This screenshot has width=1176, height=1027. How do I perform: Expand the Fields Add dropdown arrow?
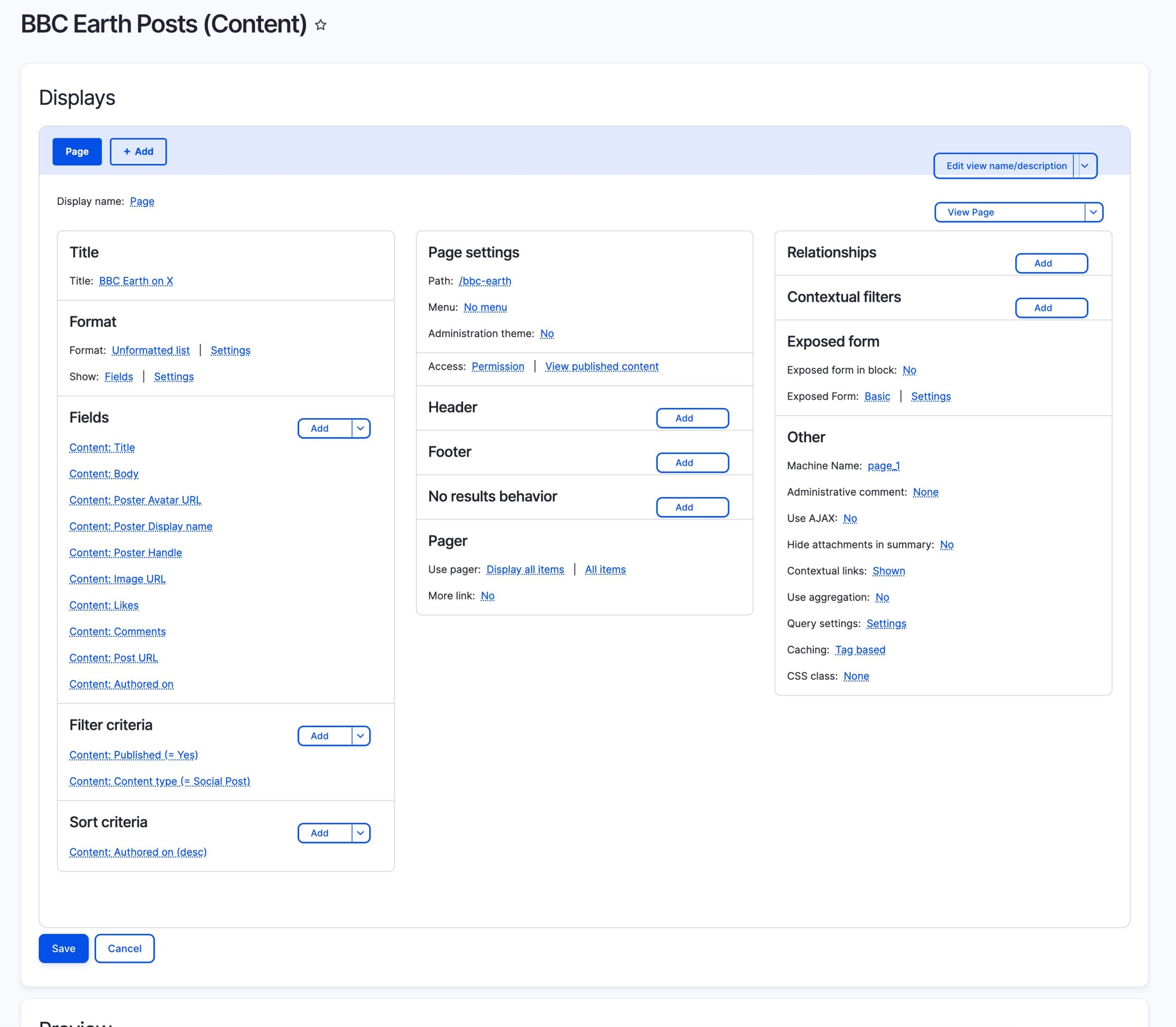[361, 428]
